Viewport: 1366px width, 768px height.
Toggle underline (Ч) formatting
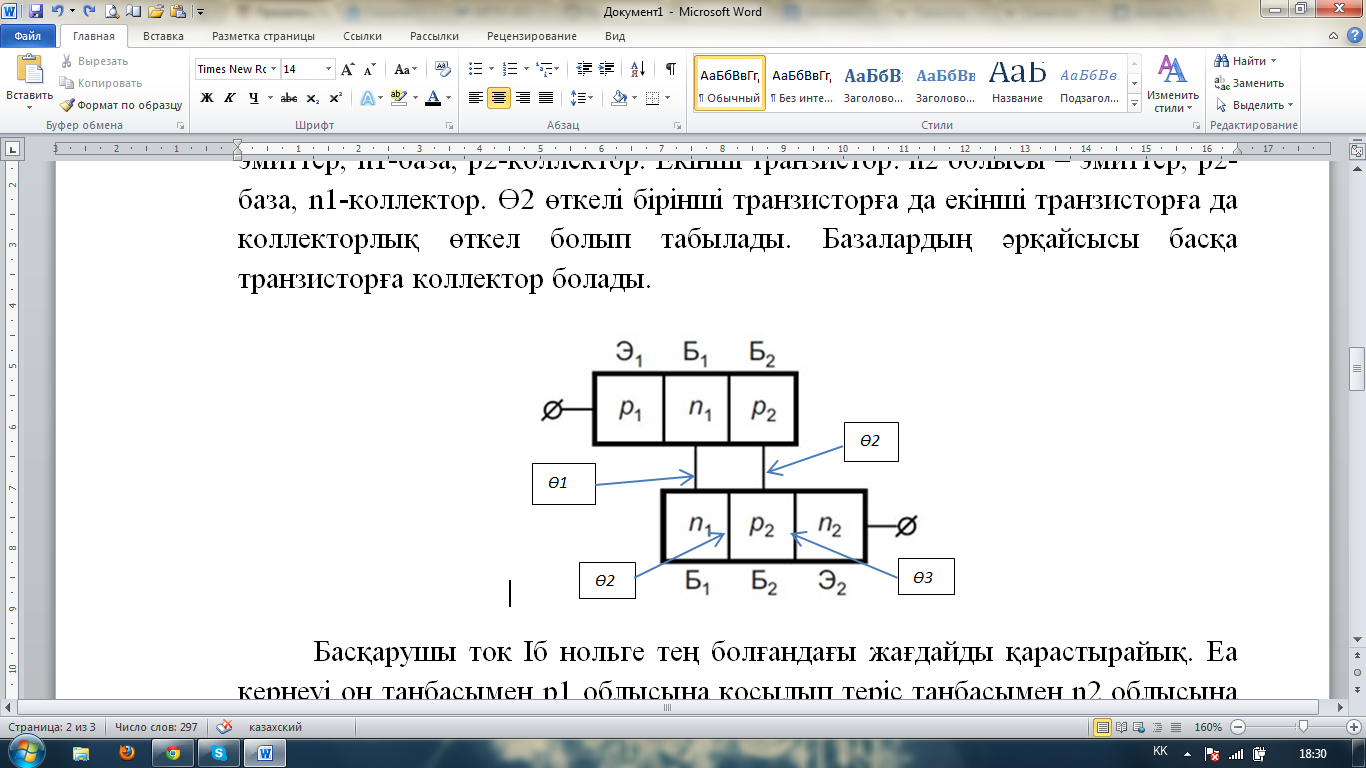point(254,98)
